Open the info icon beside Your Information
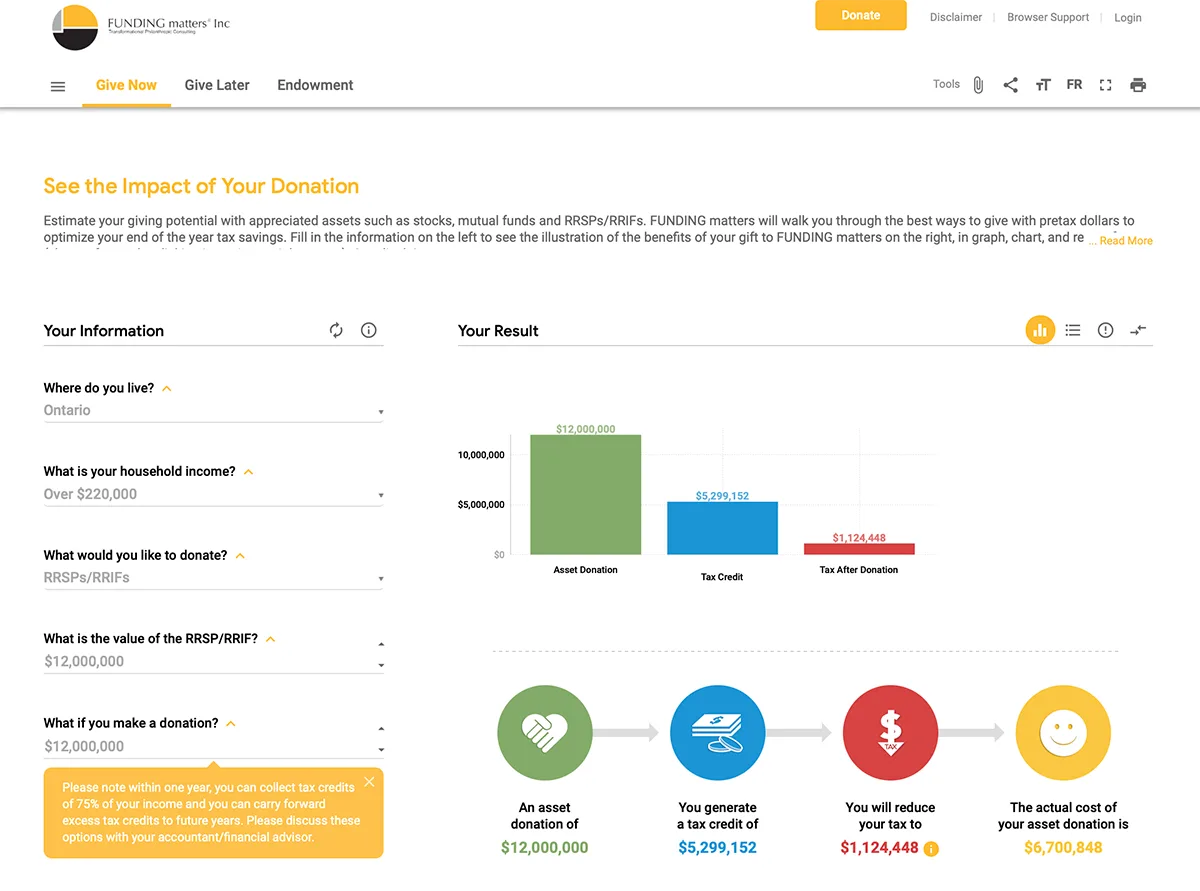This screenshot has width=1200, height=891. pyautogui.click(x=369, y=330)
